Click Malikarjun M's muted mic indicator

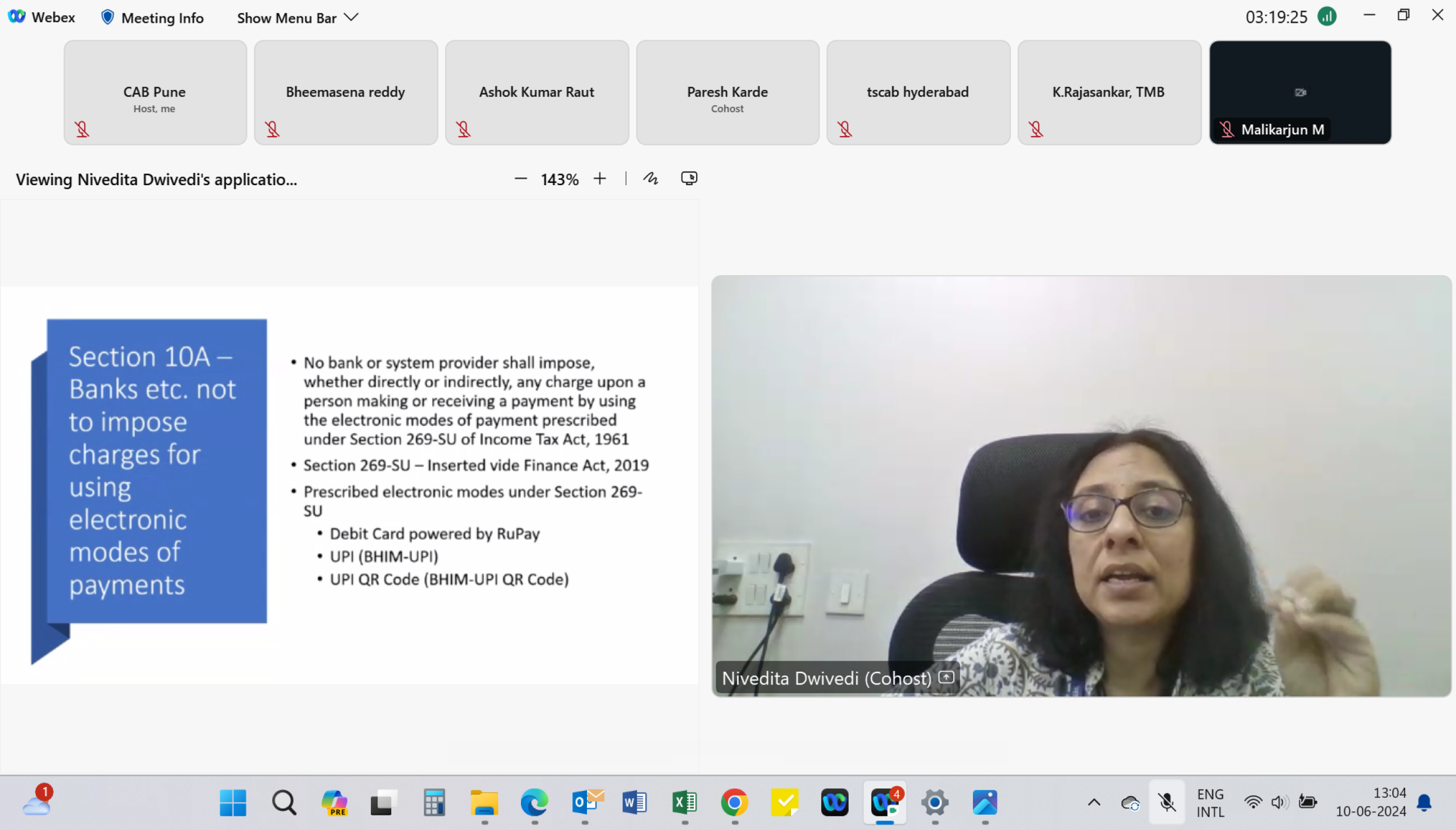tap(1226, 129)
